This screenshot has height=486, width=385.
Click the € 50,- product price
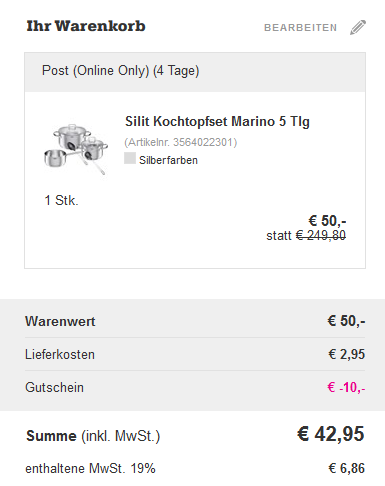tap(327, 221)
